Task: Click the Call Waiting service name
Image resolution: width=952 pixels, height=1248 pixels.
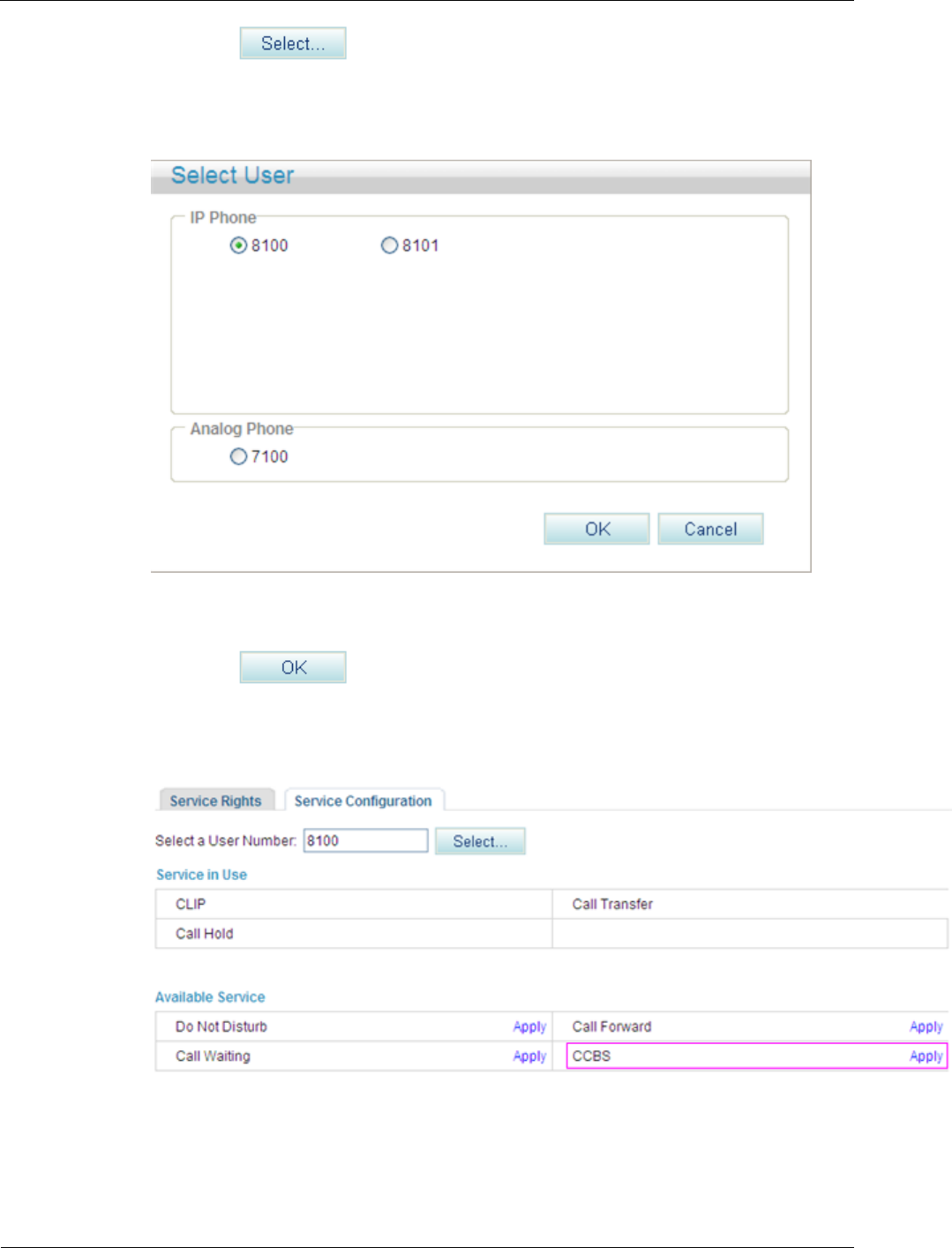Action: (213, 1056)
